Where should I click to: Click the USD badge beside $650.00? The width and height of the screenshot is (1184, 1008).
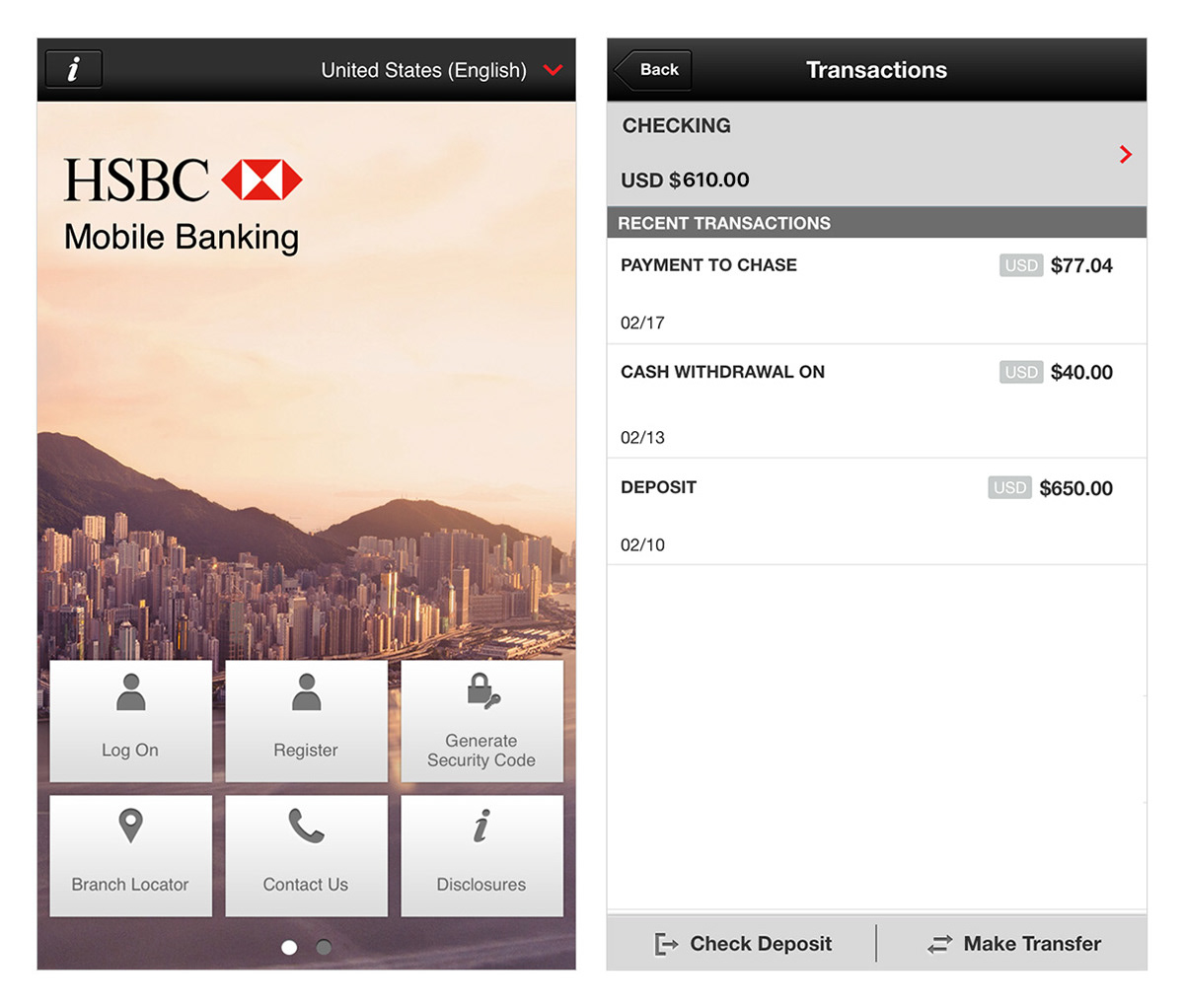(x=1009, y=487)
